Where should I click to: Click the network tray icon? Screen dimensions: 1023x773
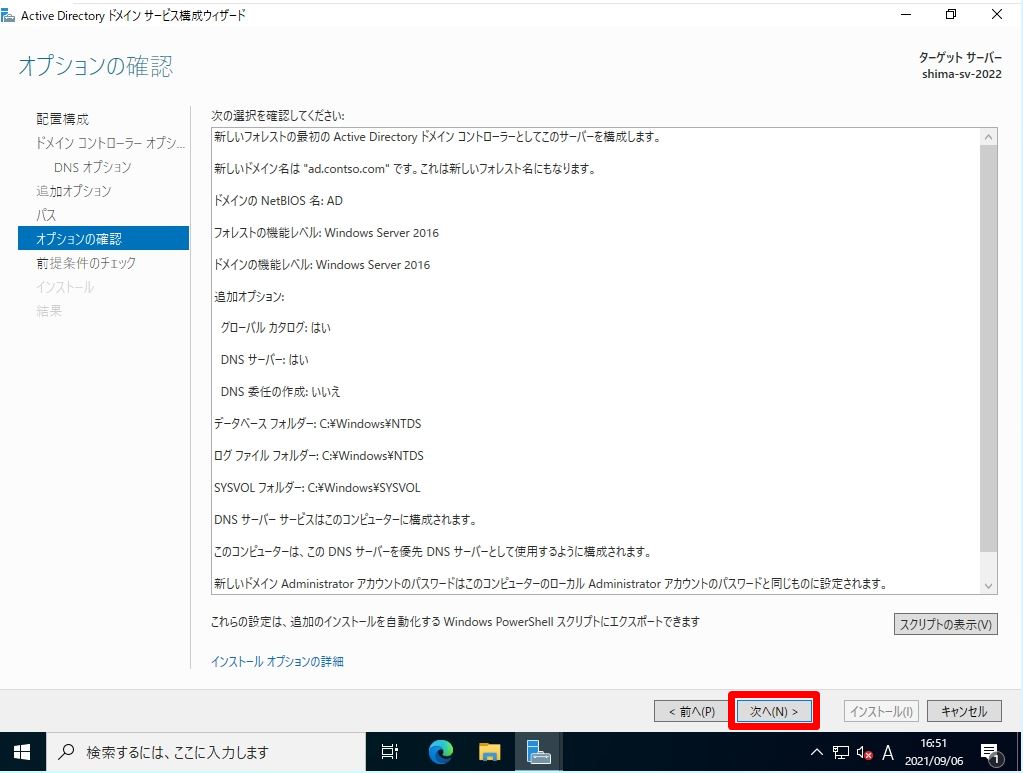coord(841,752)
